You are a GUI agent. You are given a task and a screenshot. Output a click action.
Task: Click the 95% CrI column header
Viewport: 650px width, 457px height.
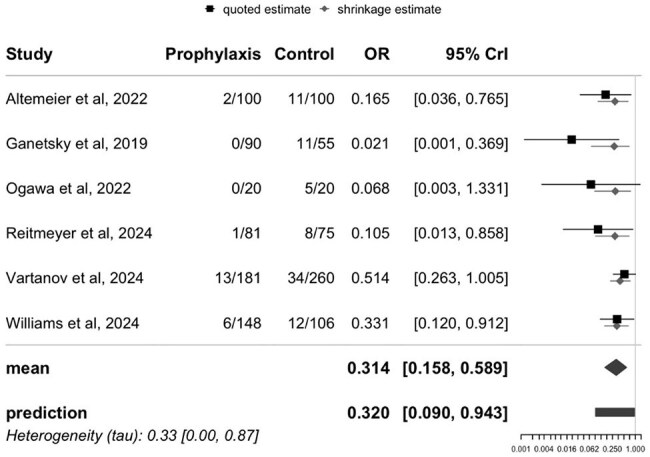tap(477, 54)
